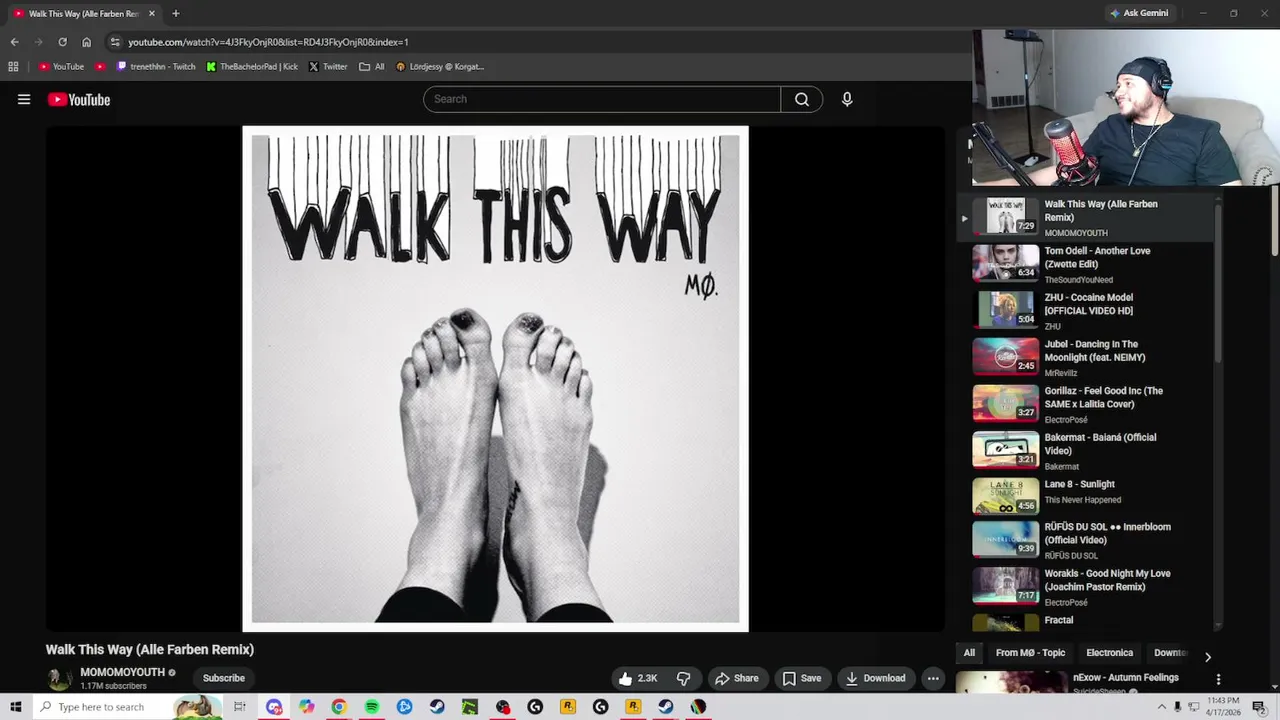The width and height of the screenshot is (1280, 720).
Task: Open a new browser tab
Action: (175, 13)
